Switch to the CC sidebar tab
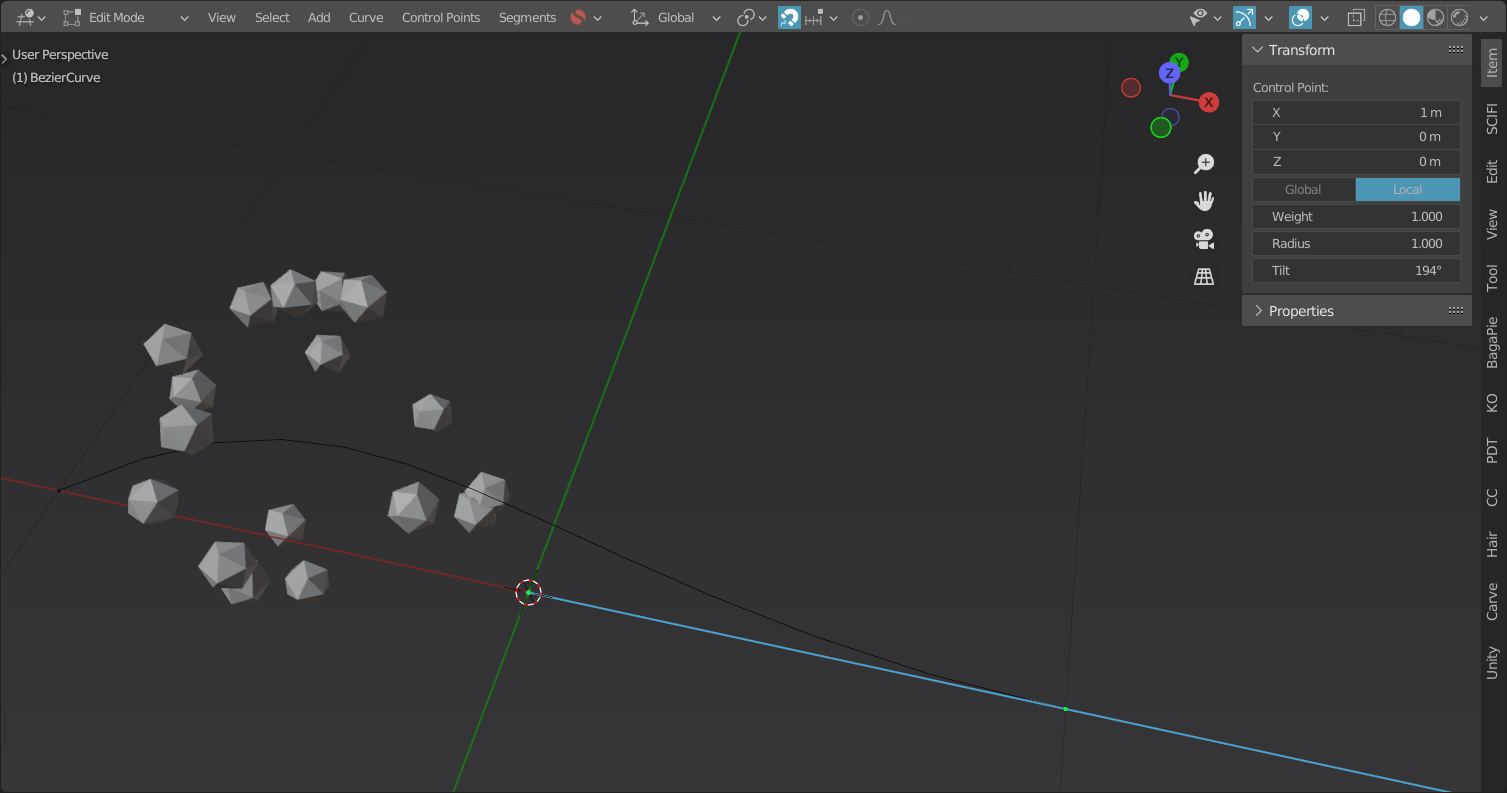The image size is (1507, 793). [1491, 497]
